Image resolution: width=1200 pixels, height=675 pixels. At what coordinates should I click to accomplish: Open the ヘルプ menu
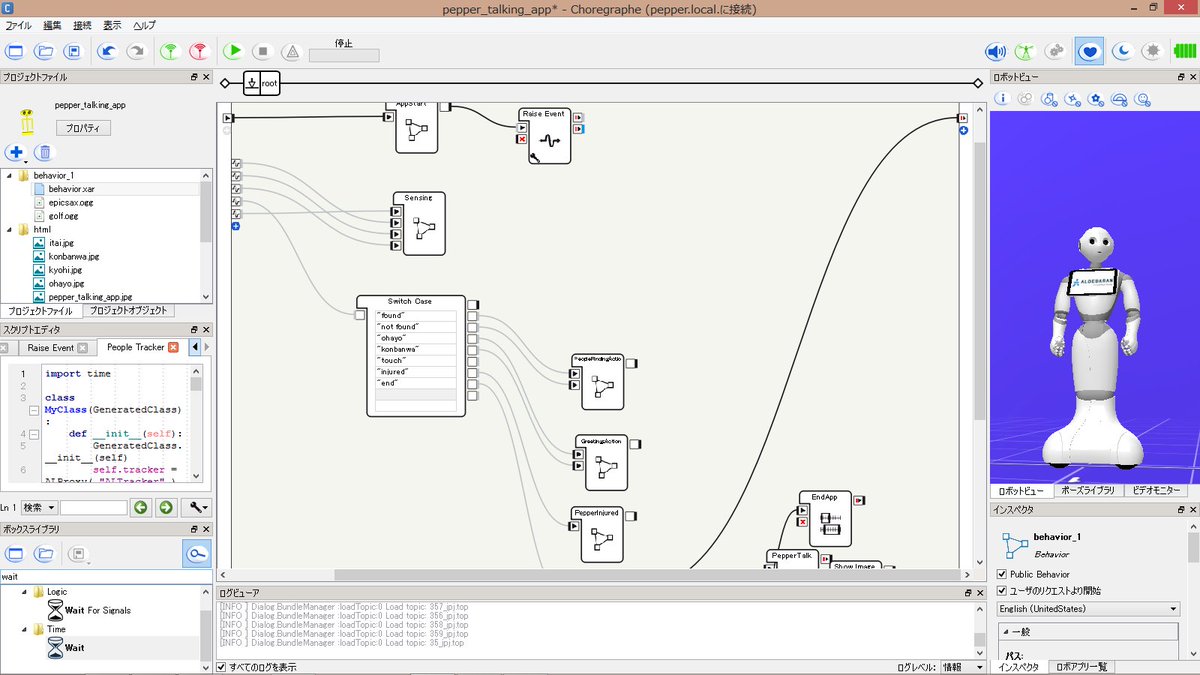click(x=145, y=25)
